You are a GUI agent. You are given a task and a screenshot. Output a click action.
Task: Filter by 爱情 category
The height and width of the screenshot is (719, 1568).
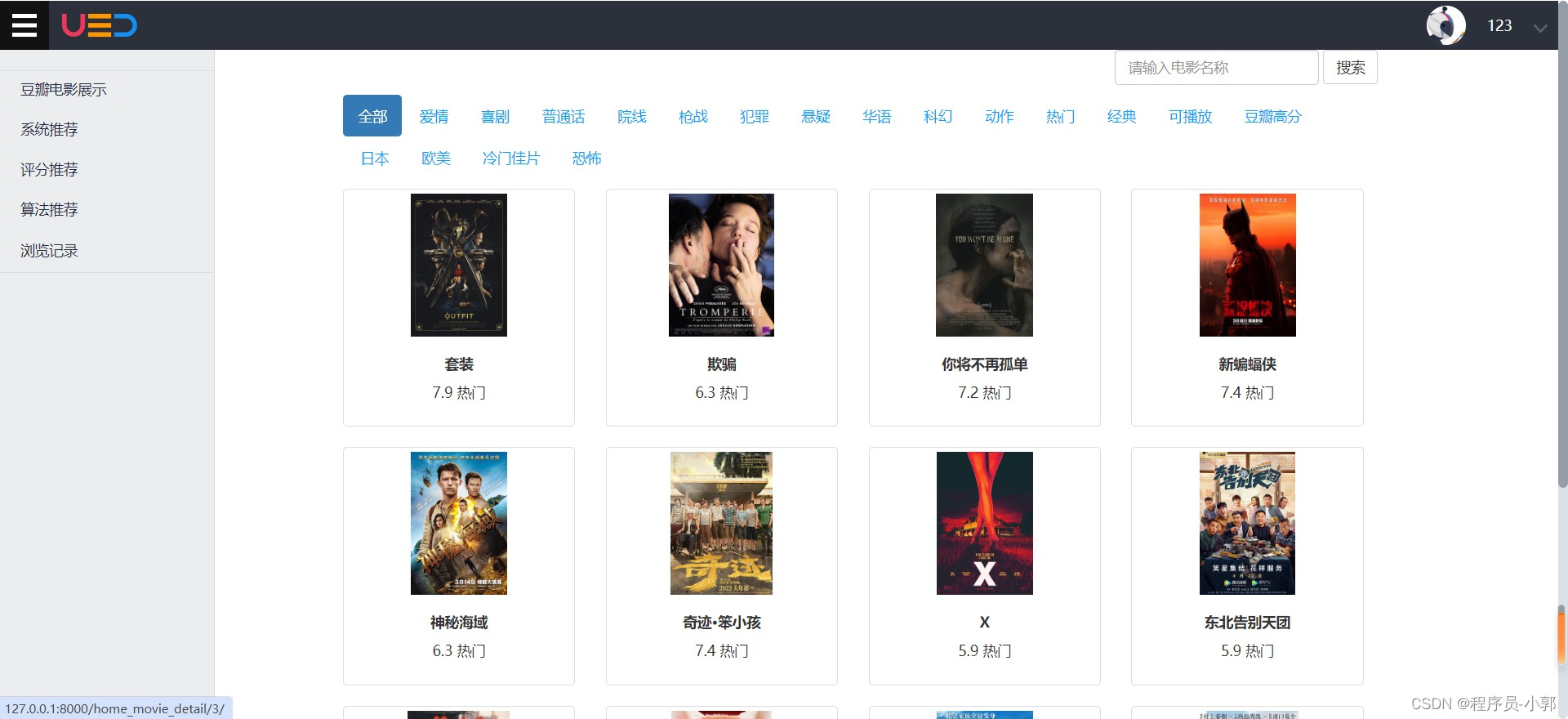pos(434,116)
